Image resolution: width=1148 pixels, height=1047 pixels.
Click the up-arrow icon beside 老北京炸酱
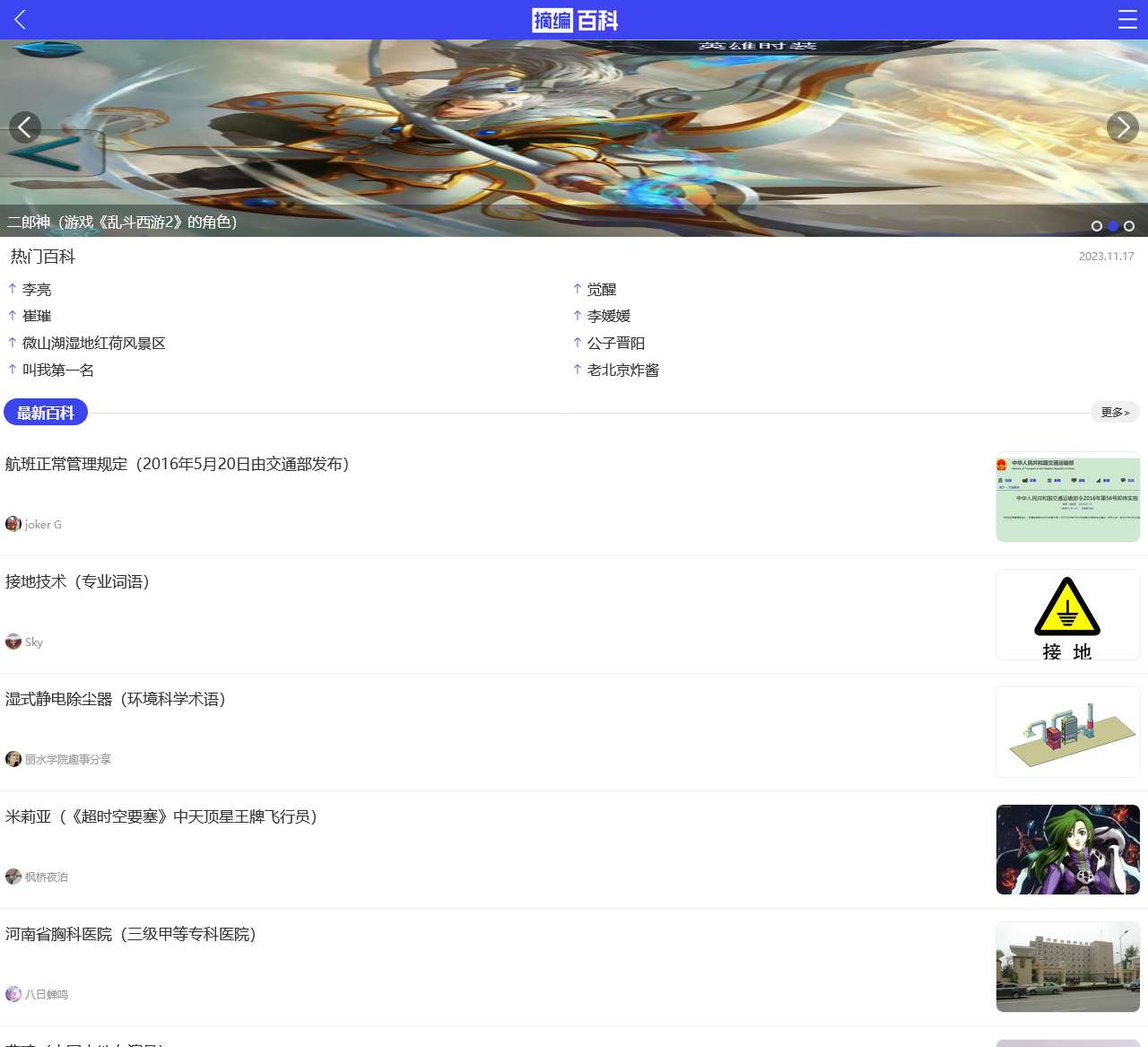point(578,369)
